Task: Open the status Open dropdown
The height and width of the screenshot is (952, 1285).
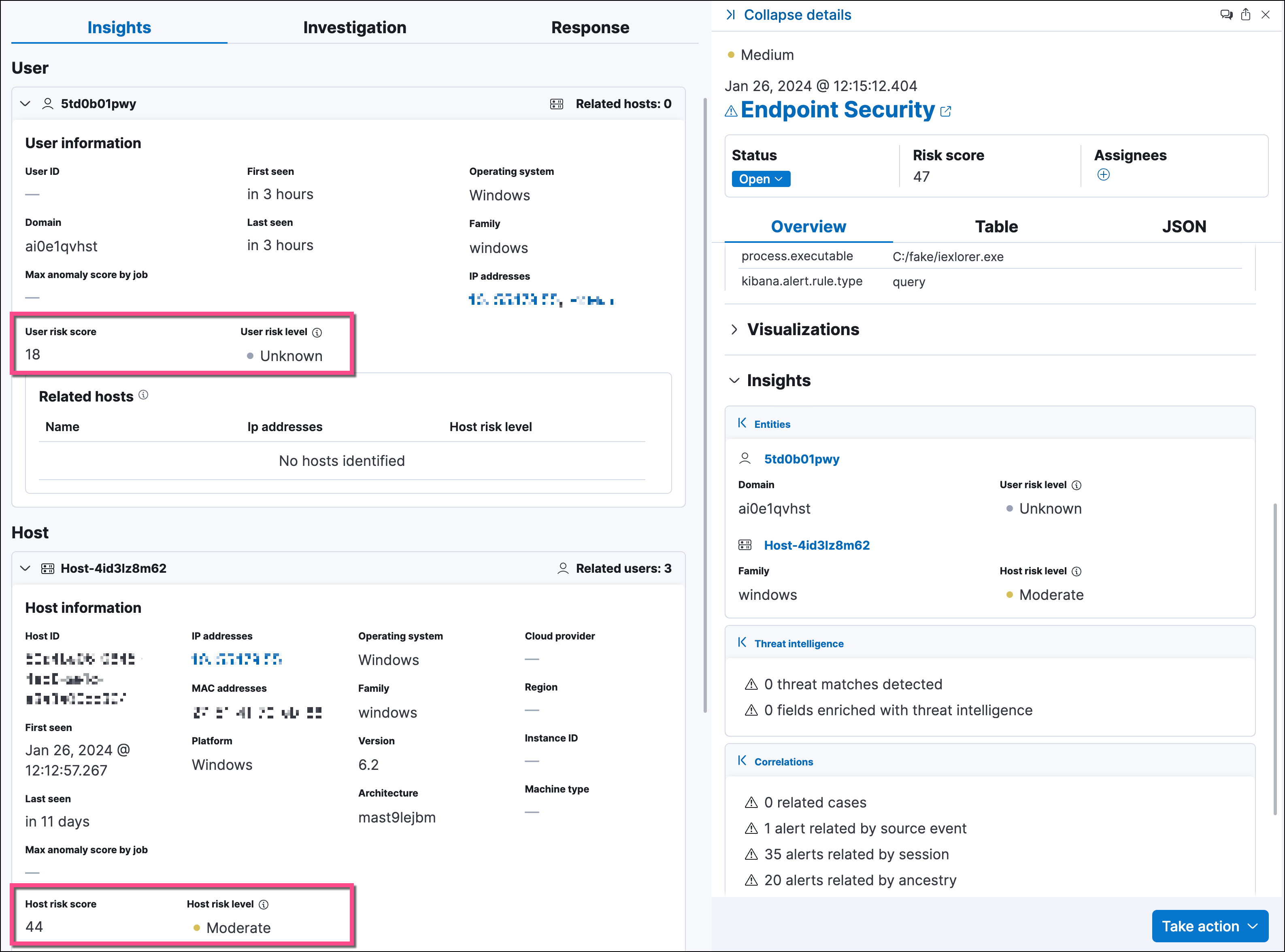Action: click(x=761, y=179)
